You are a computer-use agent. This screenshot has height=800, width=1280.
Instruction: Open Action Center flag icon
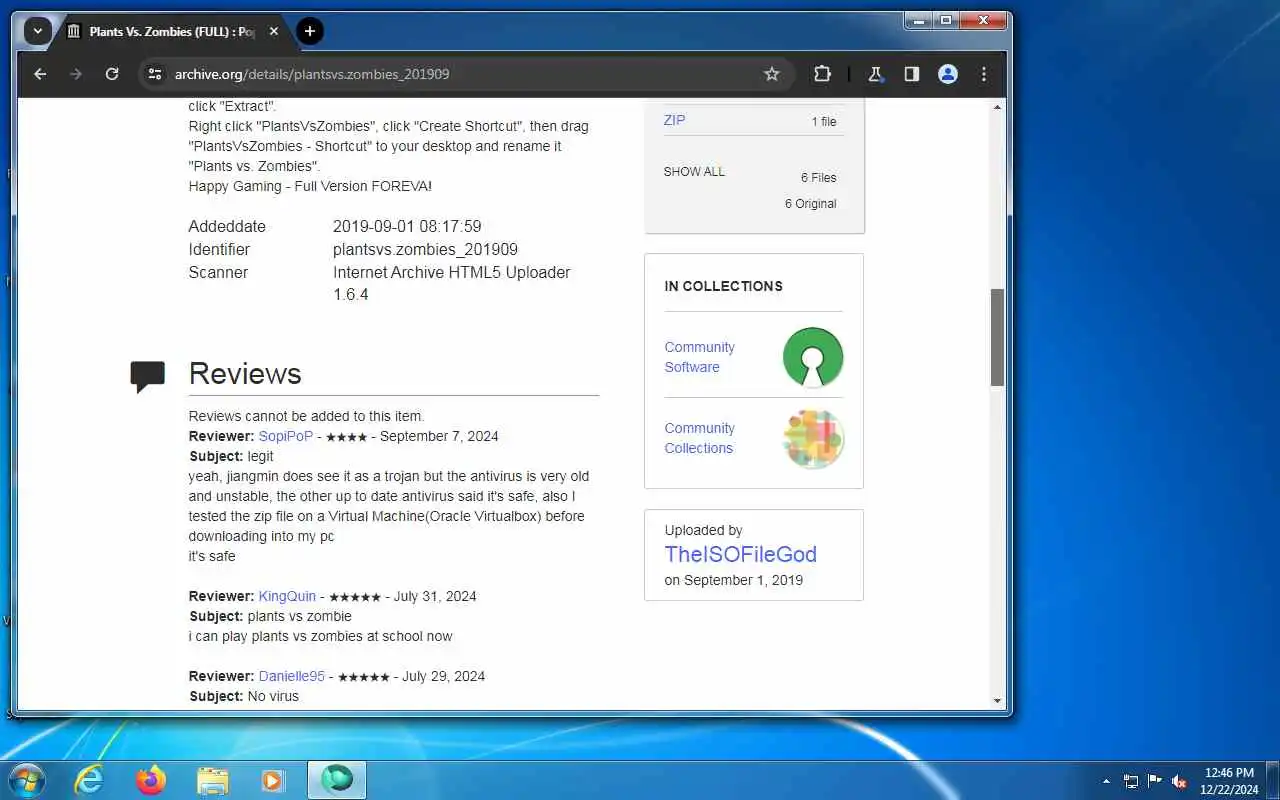(x=1155, y=781)
